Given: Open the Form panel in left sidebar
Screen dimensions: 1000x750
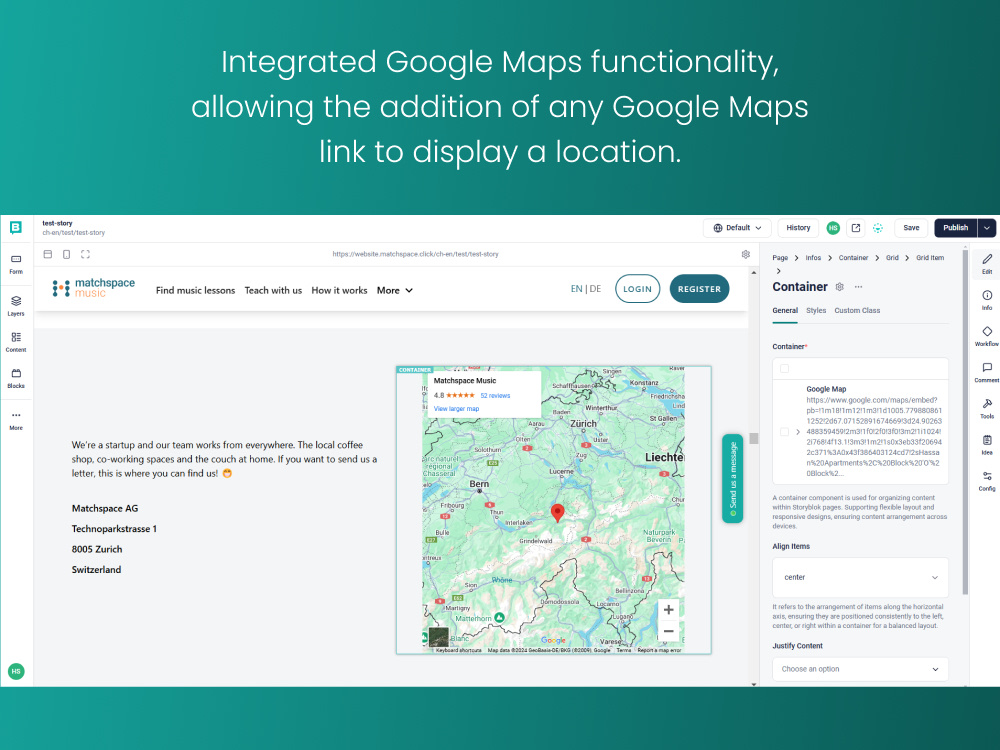Looking at the screenshot, I should (x=16, y=263).
